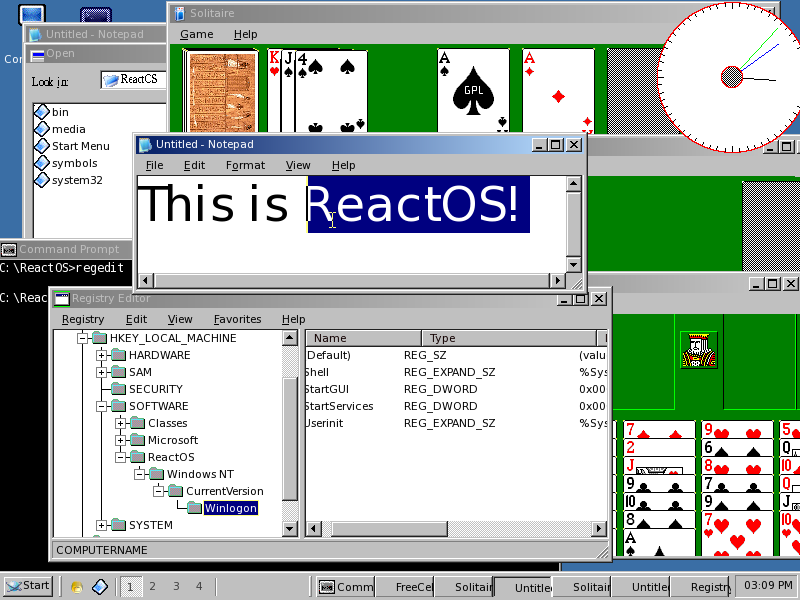Open the Format menu in Notepad
The image size is (800, 600).
[x=246, y=165]
